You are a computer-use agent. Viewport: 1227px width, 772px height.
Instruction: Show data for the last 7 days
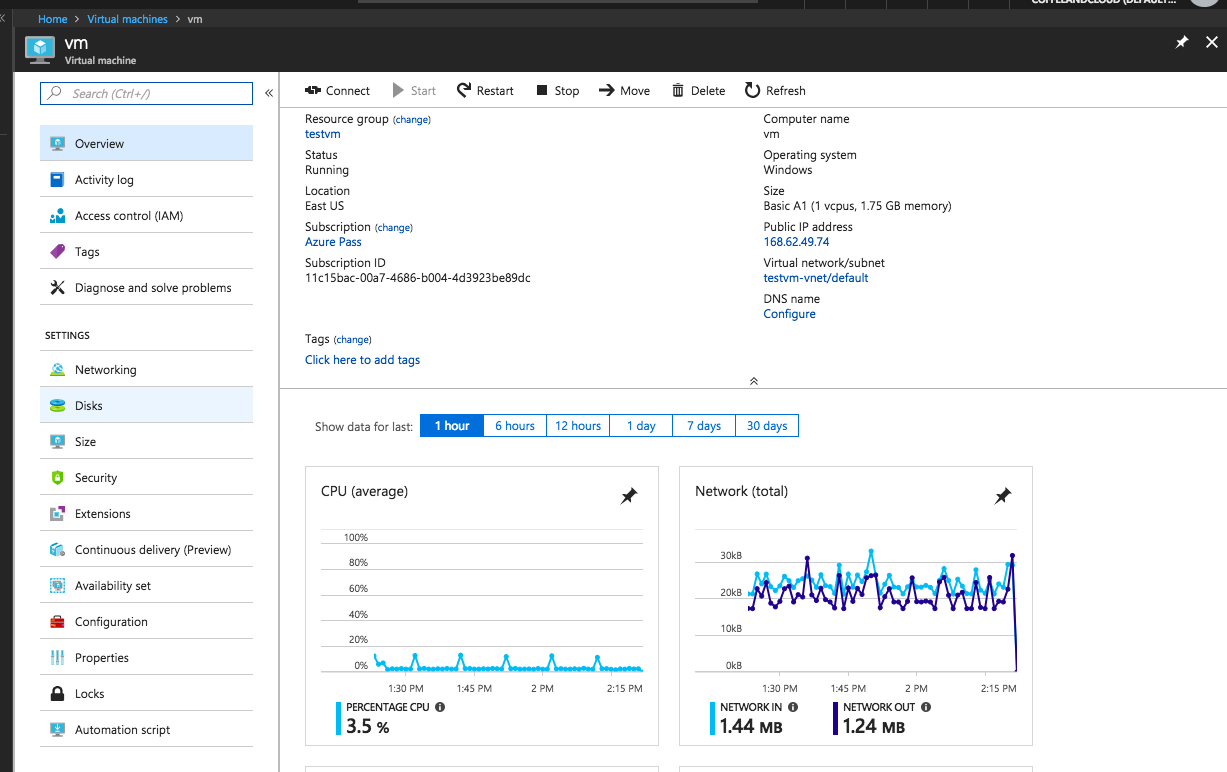tap(703, 425)
